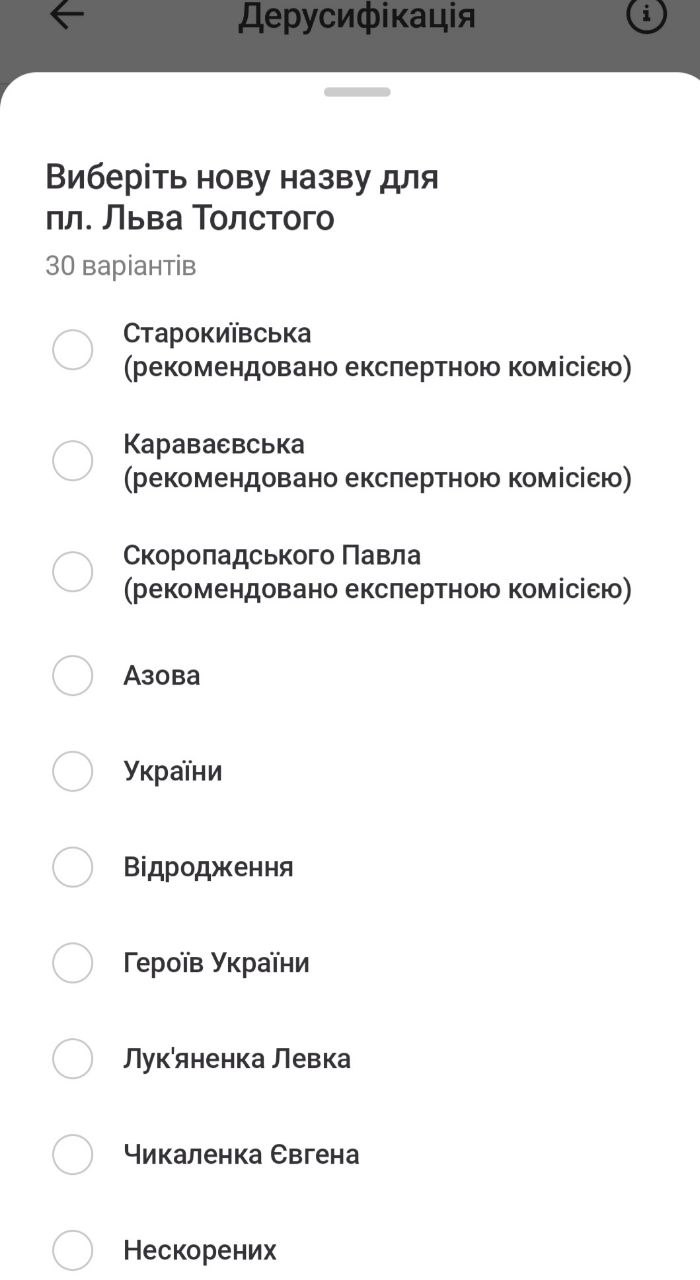Pick the Героїв України radio option
The height and width of the screenshot is (1280, 700).
(73, 963)
